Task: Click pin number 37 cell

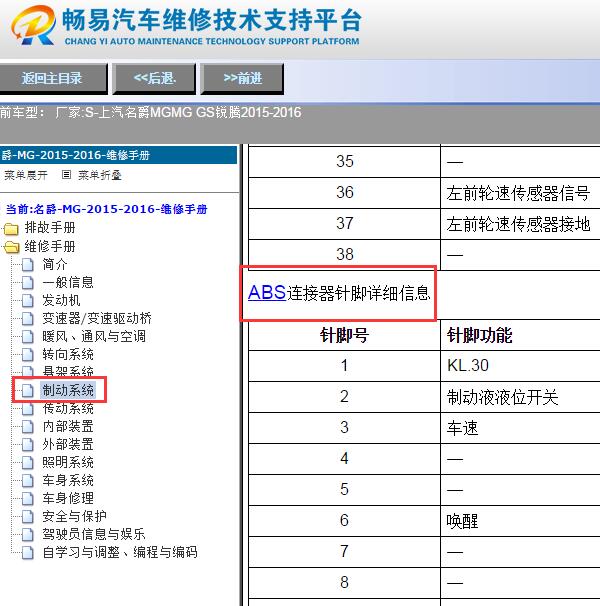Action: point(344,223)
